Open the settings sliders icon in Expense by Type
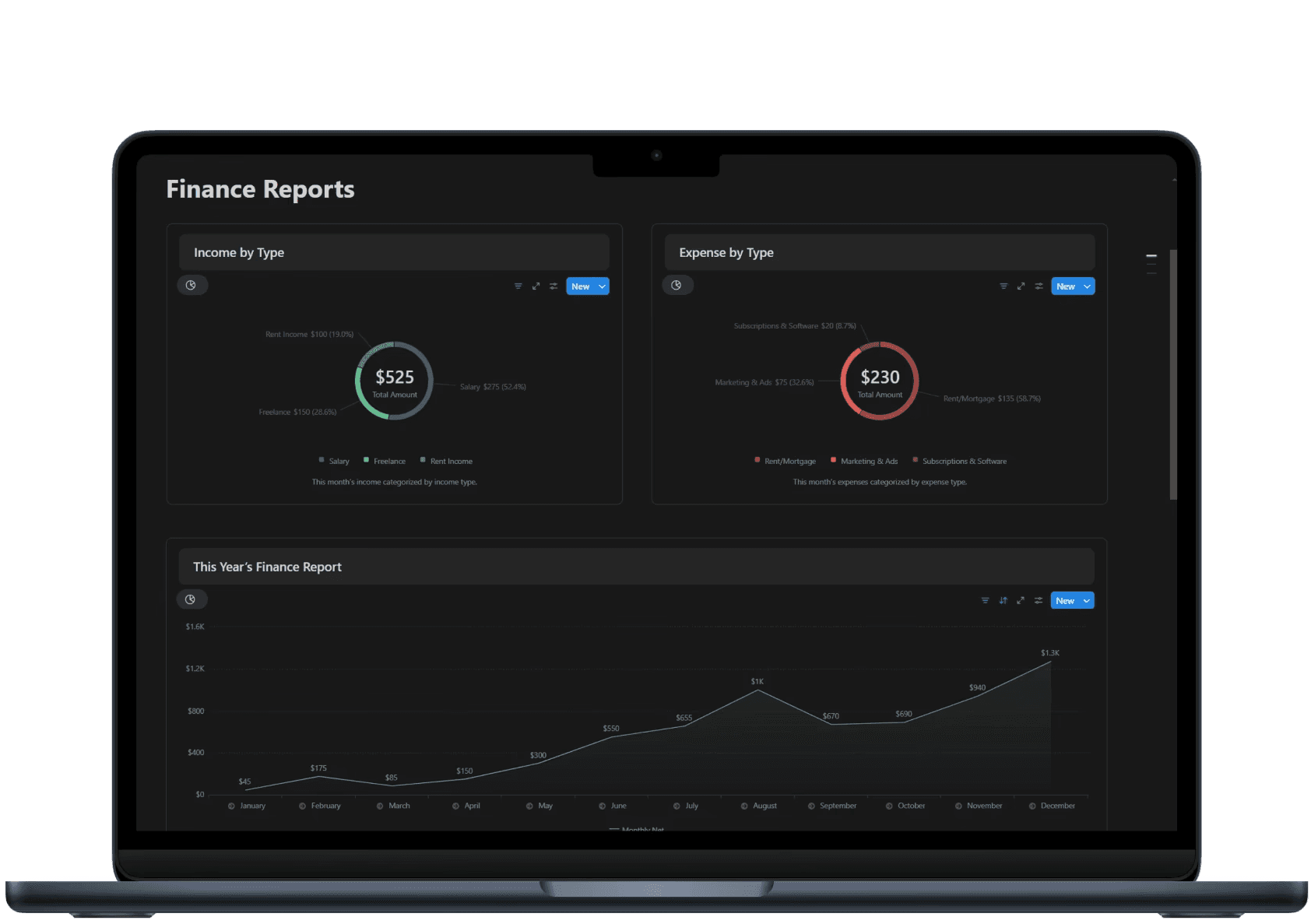The image size is (1311, 924). pos(1039,286)
